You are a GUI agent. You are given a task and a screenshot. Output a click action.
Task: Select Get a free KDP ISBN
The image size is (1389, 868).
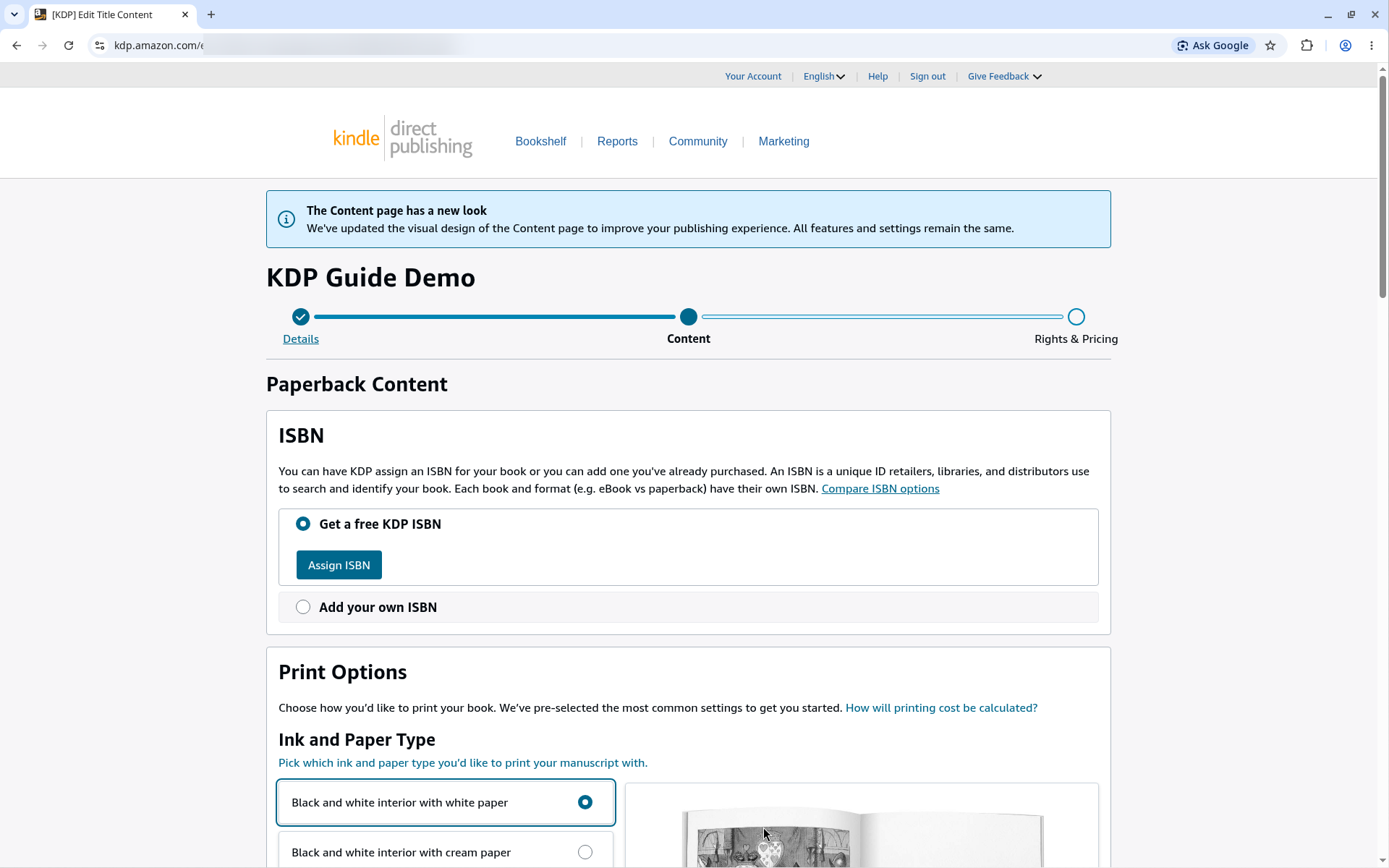coord(303,524)
